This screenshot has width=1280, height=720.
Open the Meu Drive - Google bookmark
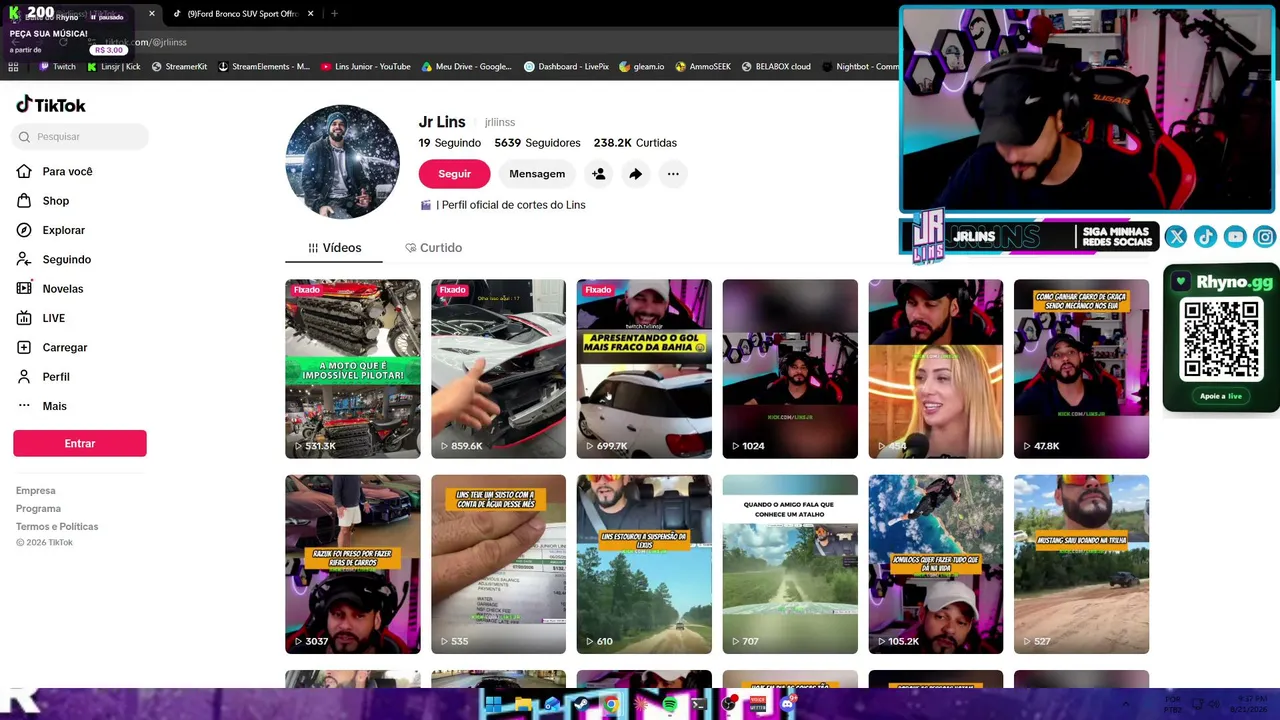click(467, 67)
